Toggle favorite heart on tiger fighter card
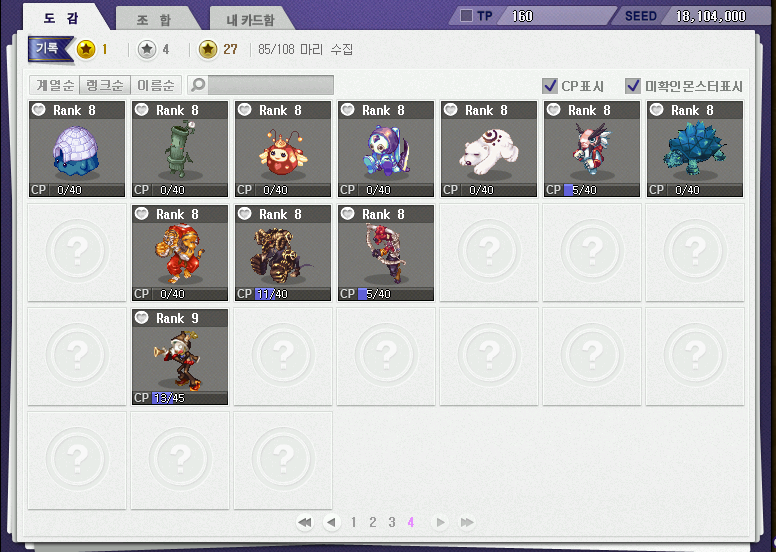 (142, 214)
